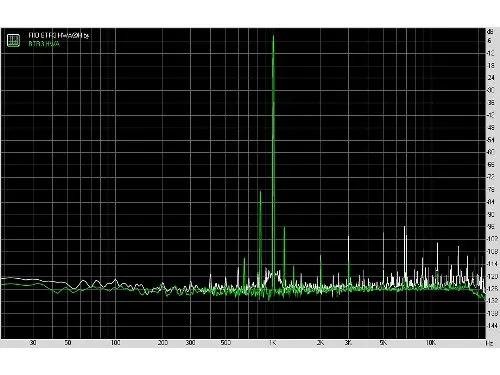Click the 2K frequency axis label
500x375 pixels.
tap(320, 343)
